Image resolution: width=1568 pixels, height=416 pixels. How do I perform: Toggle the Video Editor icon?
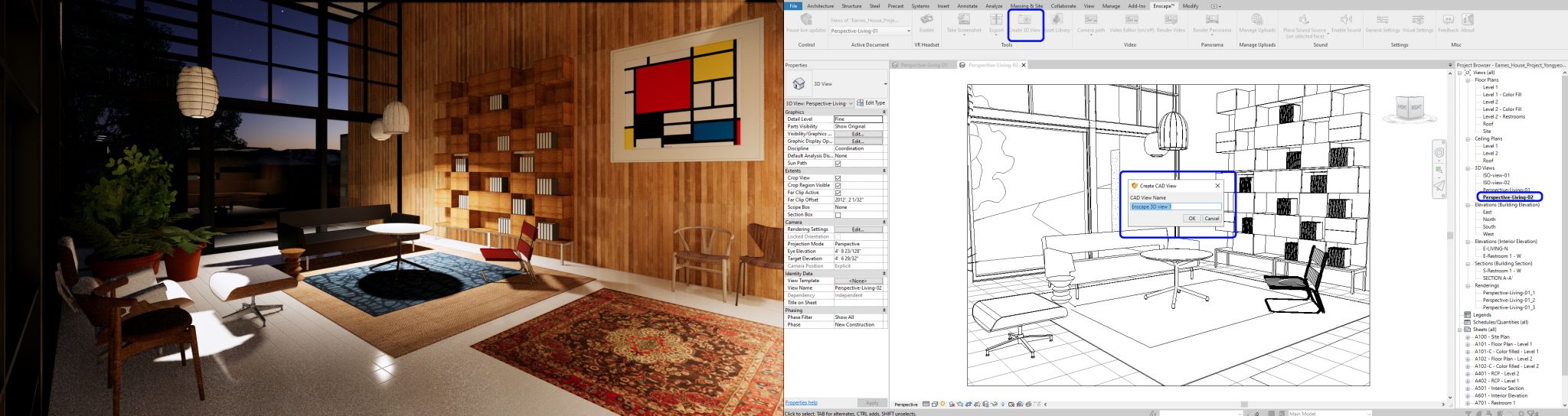coord(1132,19)
